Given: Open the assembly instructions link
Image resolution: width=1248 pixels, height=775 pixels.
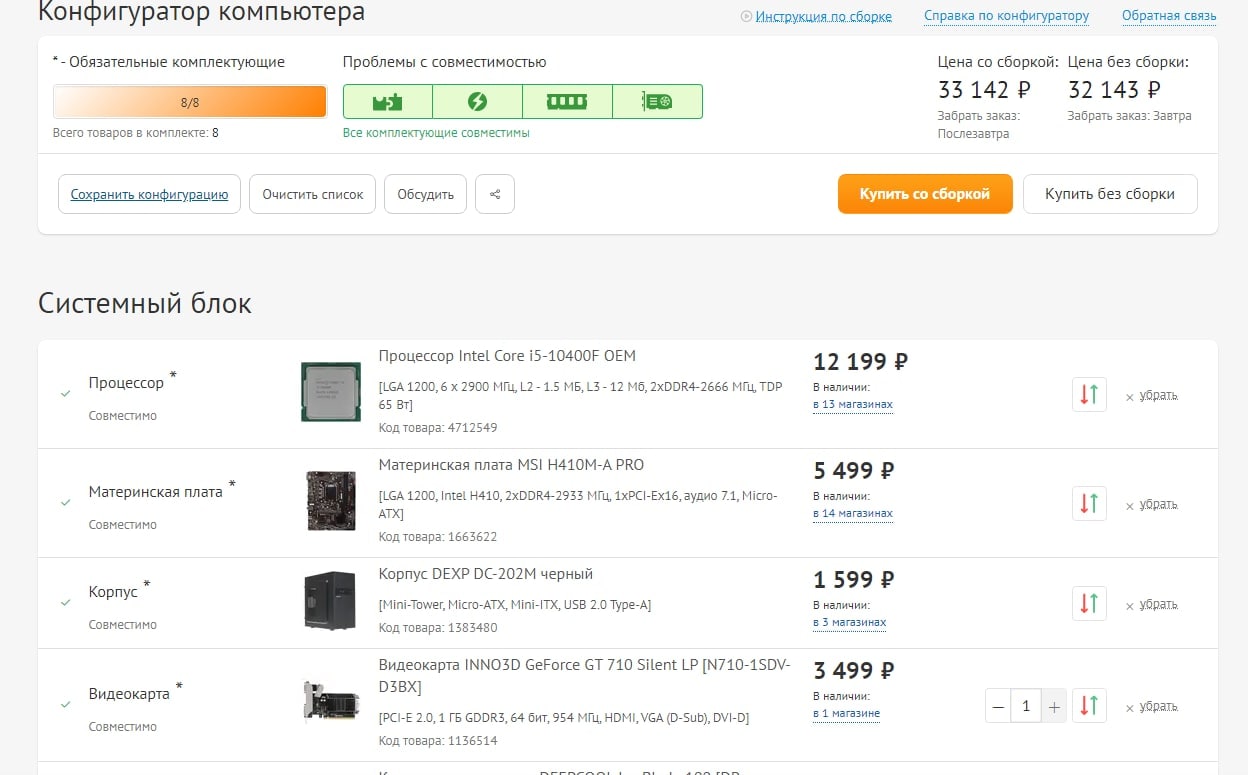Looking at the screenshot, I should pyautogui.click(x=823, y=16).
